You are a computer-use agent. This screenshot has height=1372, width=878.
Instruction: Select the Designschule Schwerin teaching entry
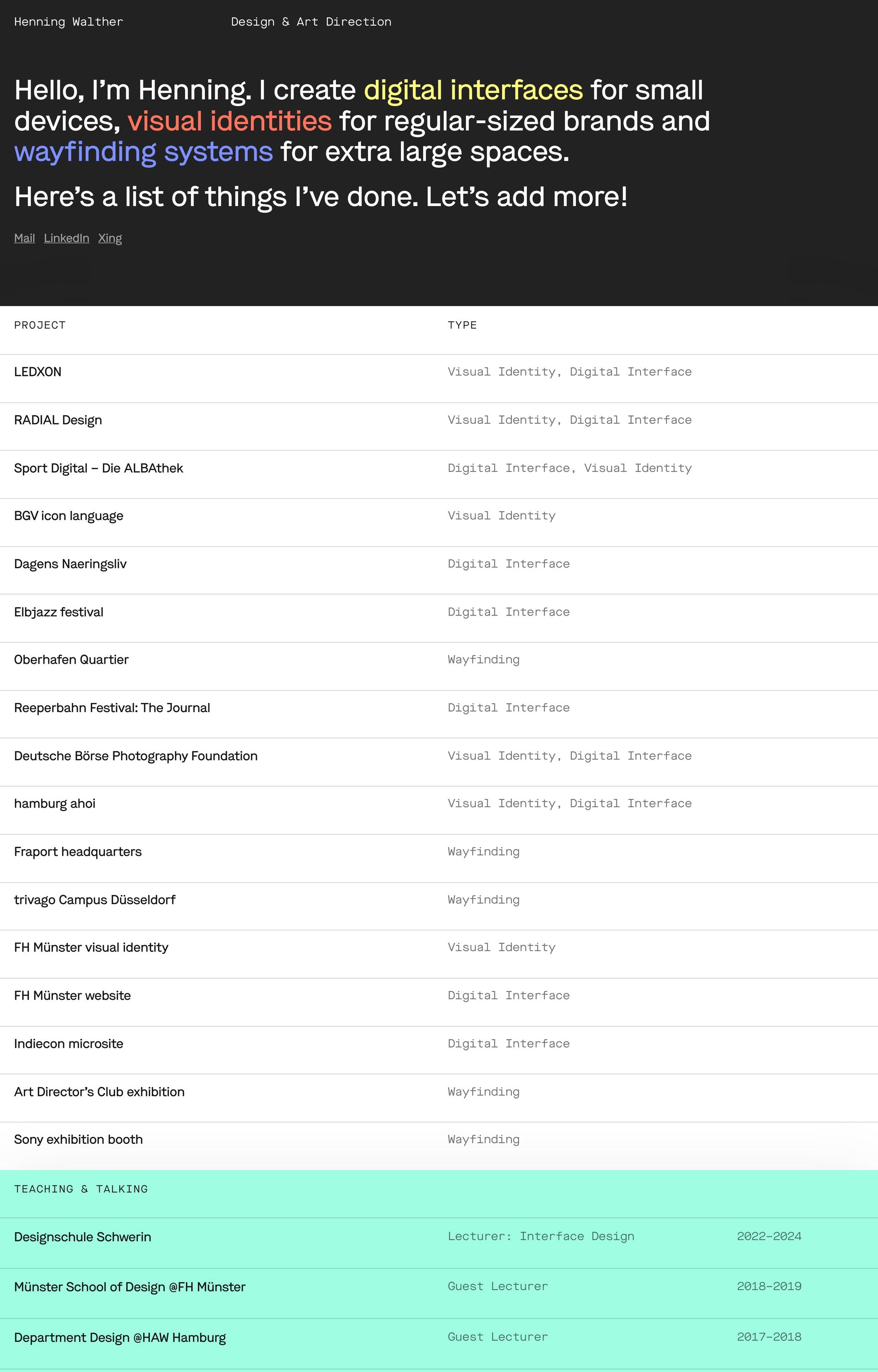coord(83,1237)
